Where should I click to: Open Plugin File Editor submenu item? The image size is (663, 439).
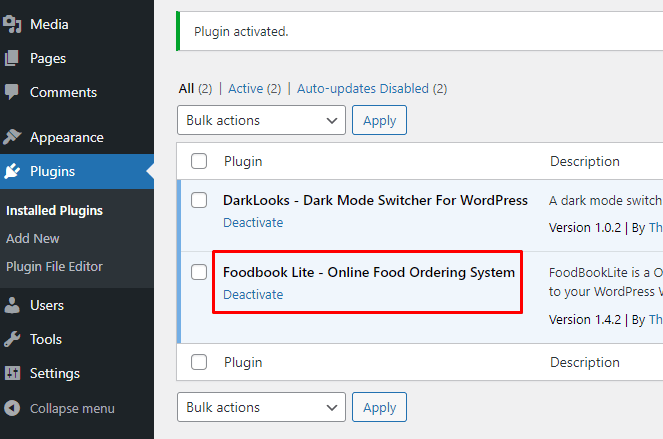(x=54, y=266)
